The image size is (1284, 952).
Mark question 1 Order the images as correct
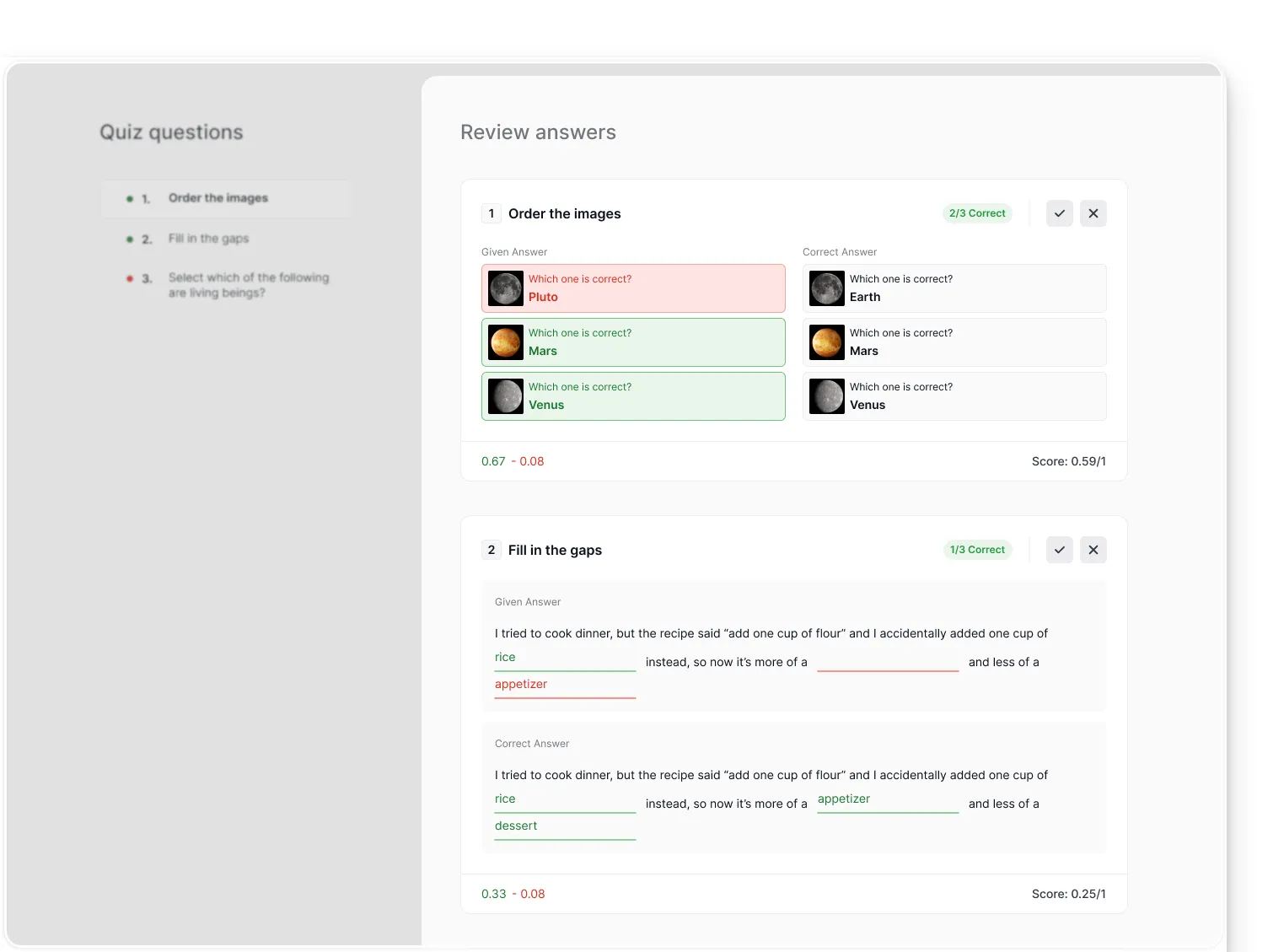(1059, 213)
